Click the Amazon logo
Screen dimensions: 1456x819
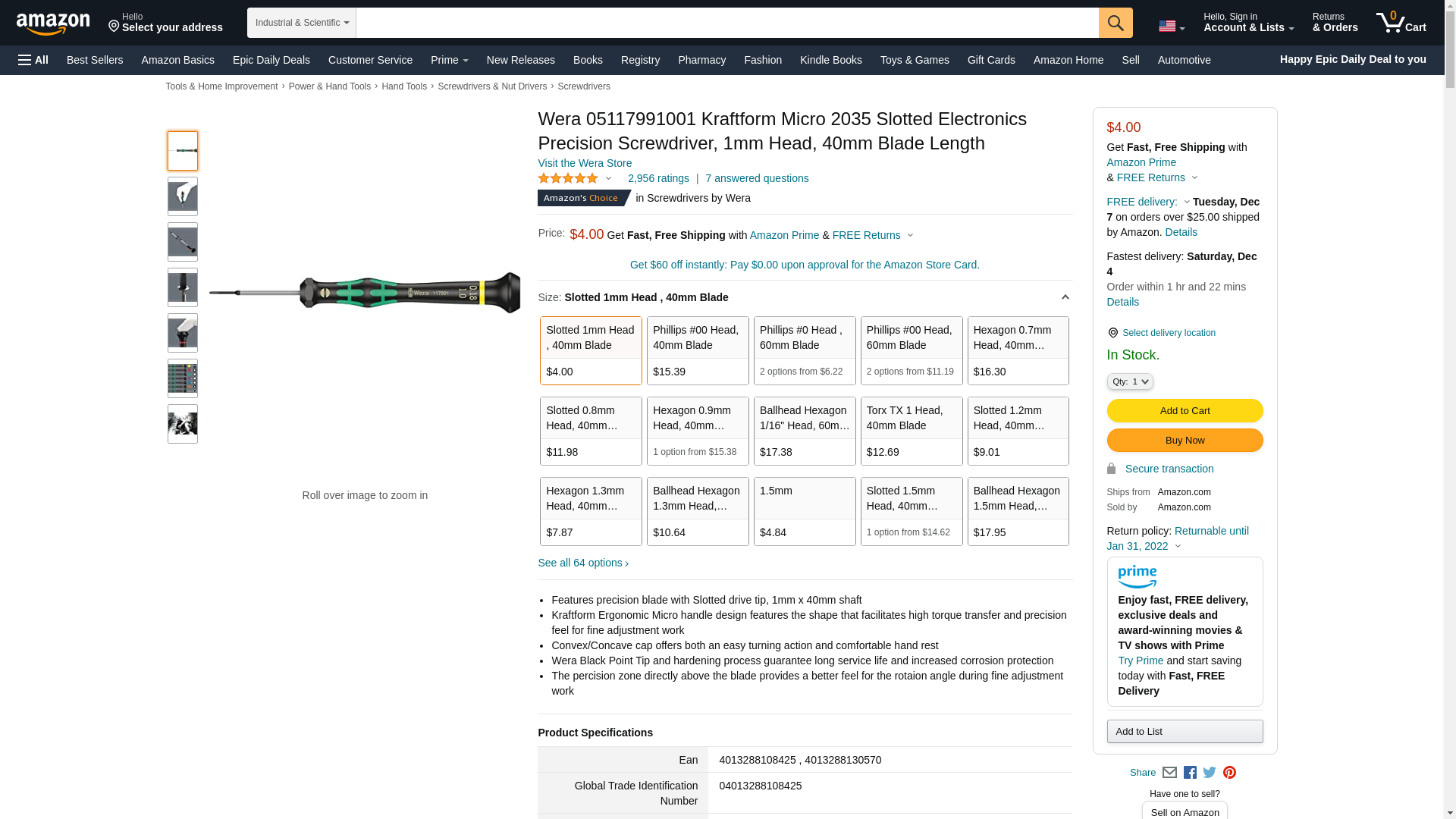[x=53, y=24]
